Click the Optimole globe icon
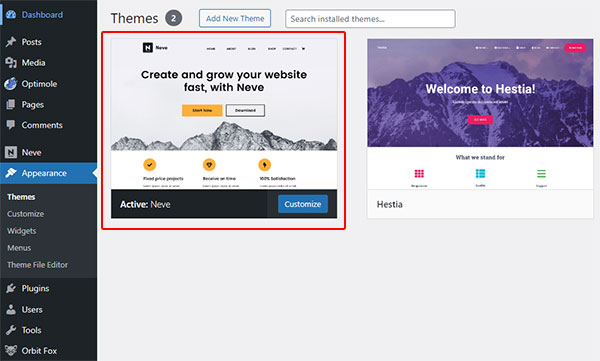Screen dimensions: 600x361 click(x=11, y=83)
